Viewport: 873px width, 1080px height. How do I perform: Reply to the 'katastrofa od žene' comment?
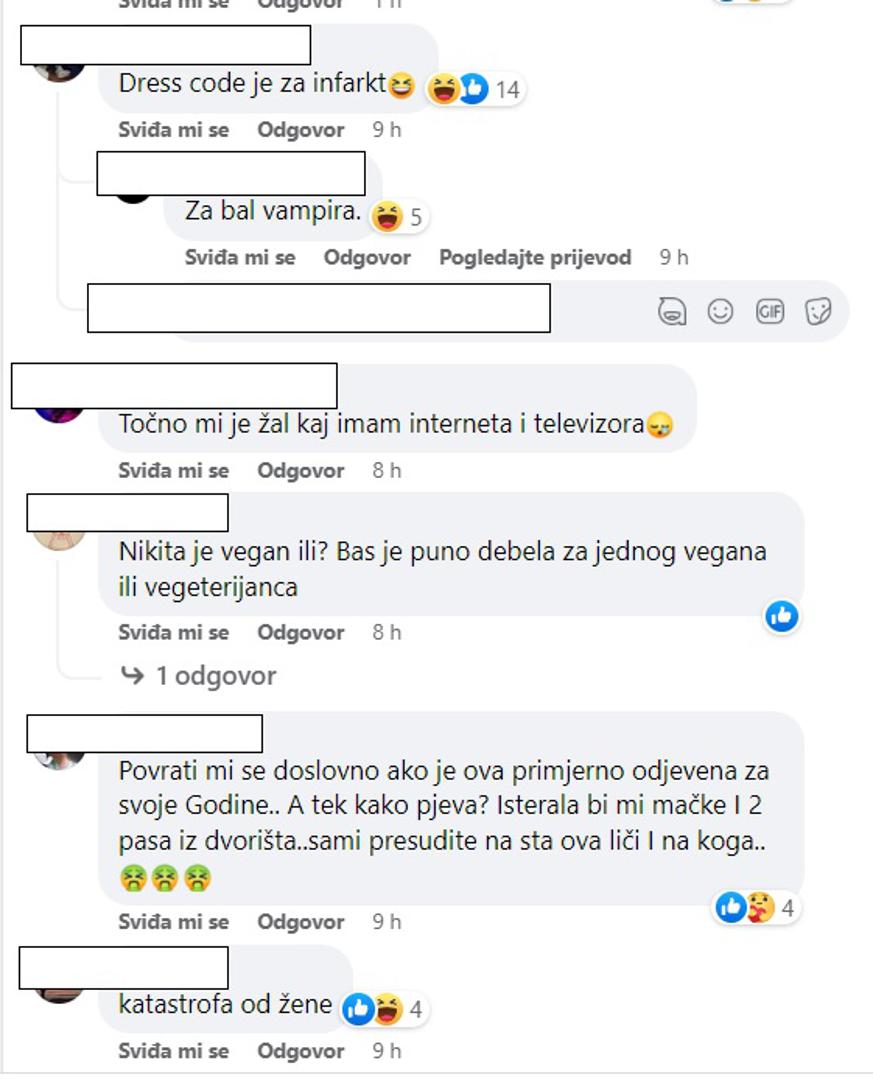coord(300,1050)
